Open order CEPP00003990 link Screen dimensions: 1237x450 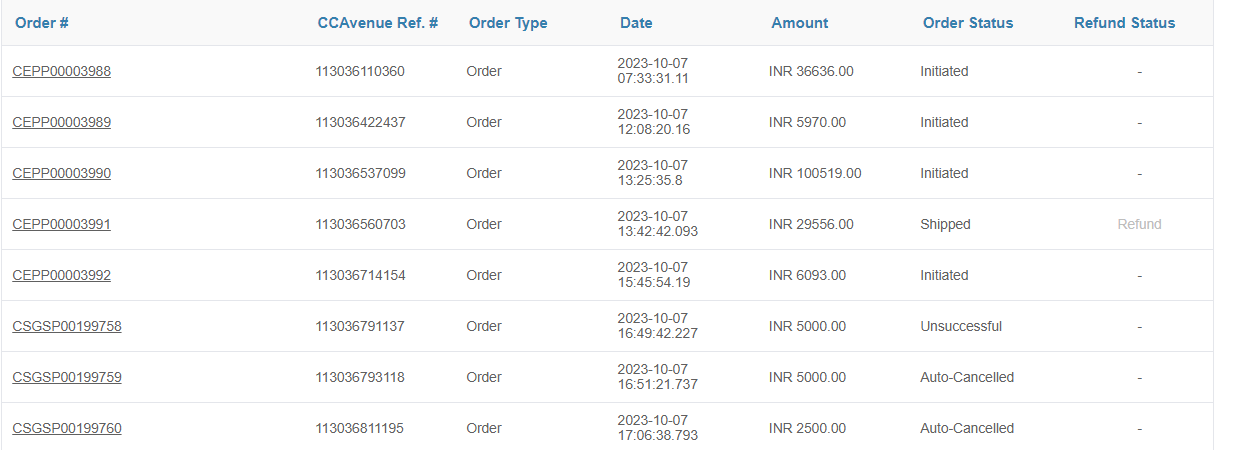61,173
